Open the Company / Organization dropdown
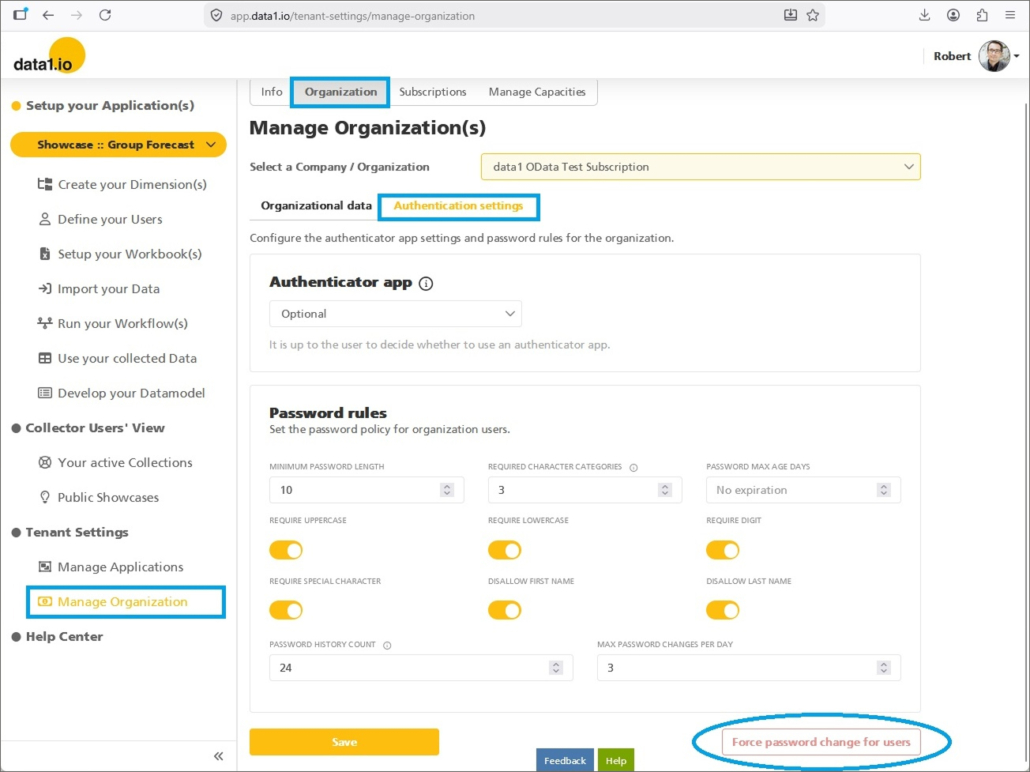The height and width of the screenshot is (772, 1030). pyautogui.click(x=700, y=167)
